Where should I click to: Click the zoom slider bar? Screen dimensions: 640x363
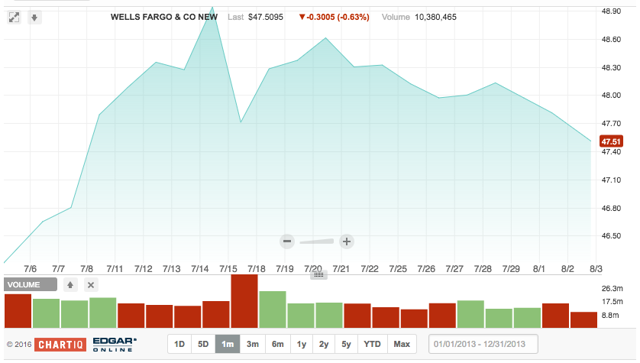coord(317,242)
